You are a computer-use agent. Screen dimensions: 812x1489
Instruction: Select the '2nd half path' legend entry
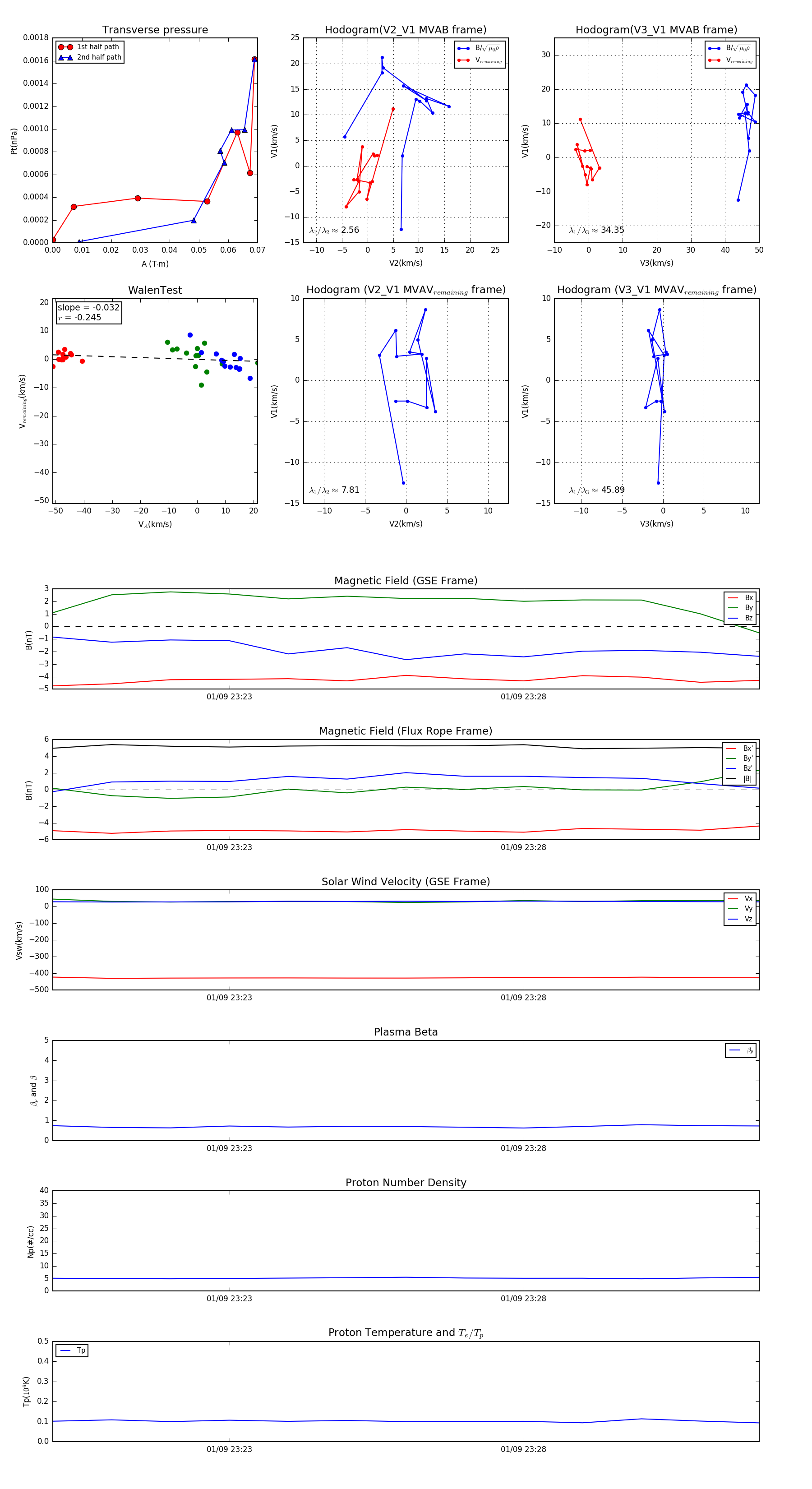coord(90,57)
